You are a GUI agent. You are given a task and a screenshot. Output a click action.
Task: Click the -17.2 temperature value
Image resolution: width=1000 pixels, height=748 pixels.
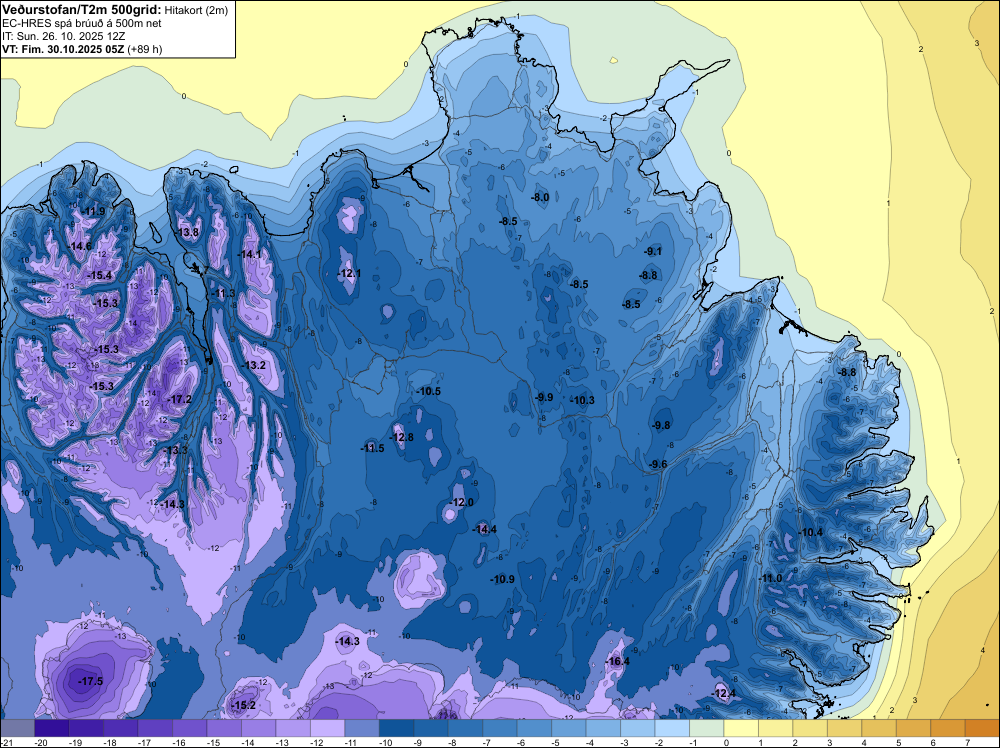(179, 399)
